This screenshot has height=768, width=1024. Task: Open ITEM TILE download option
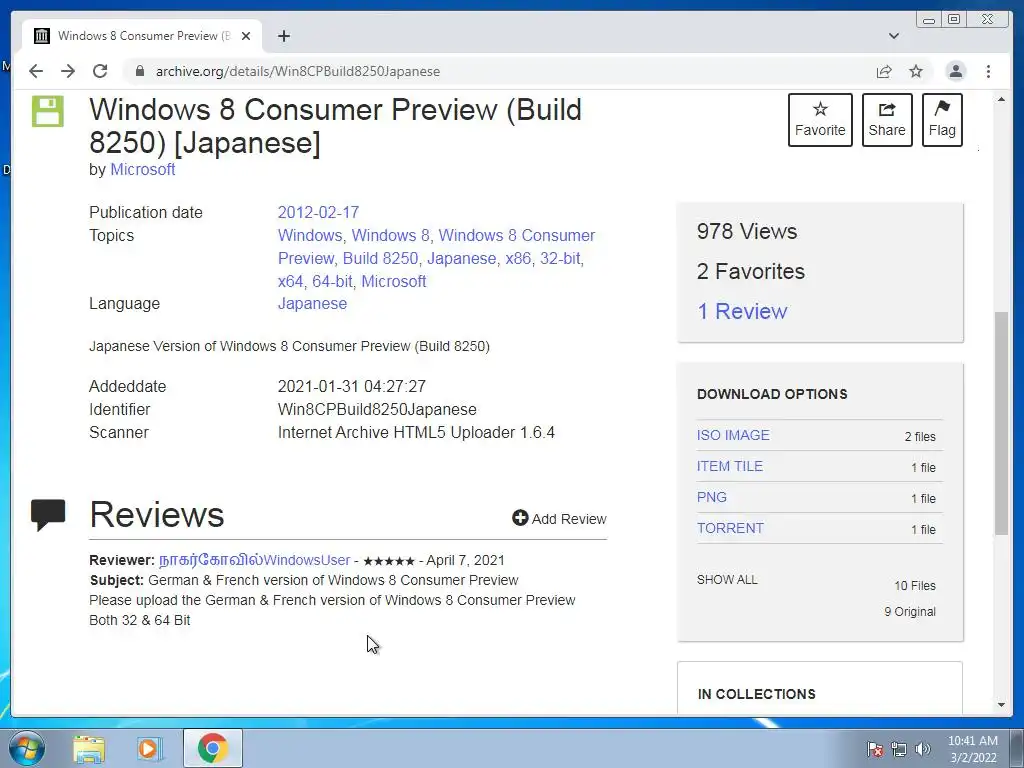(x=729, y=466)
